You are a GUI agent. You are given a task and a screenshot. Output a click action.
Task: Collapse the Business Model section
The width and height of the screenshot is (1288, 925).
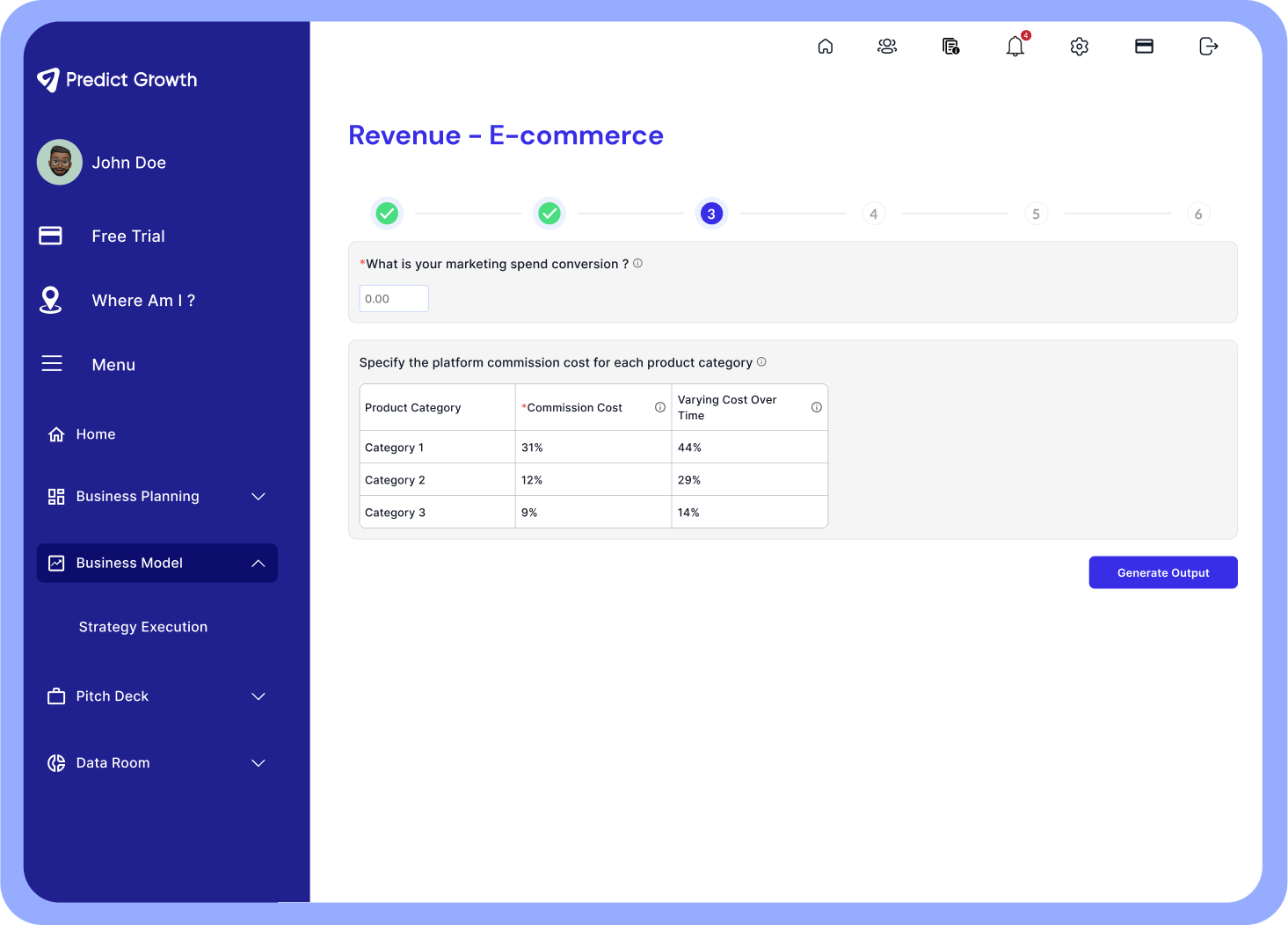coord(258,564)
